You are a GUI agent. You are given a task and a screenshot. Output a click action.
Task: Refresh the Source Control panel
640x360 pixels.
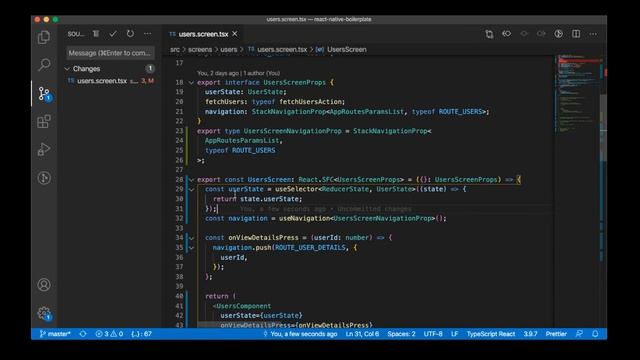tap(130, 34)
